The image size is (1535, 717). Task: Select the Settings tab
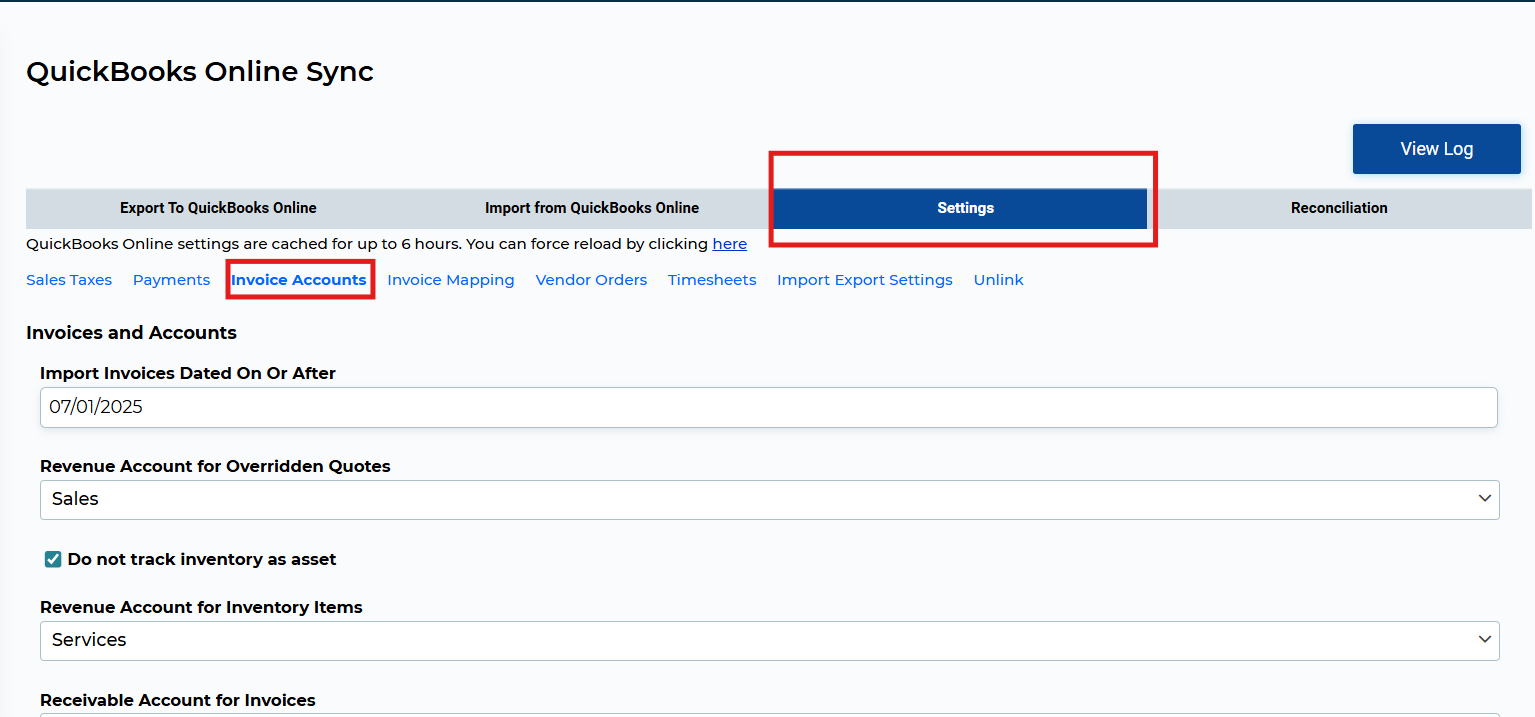click(x=965, y=208)
